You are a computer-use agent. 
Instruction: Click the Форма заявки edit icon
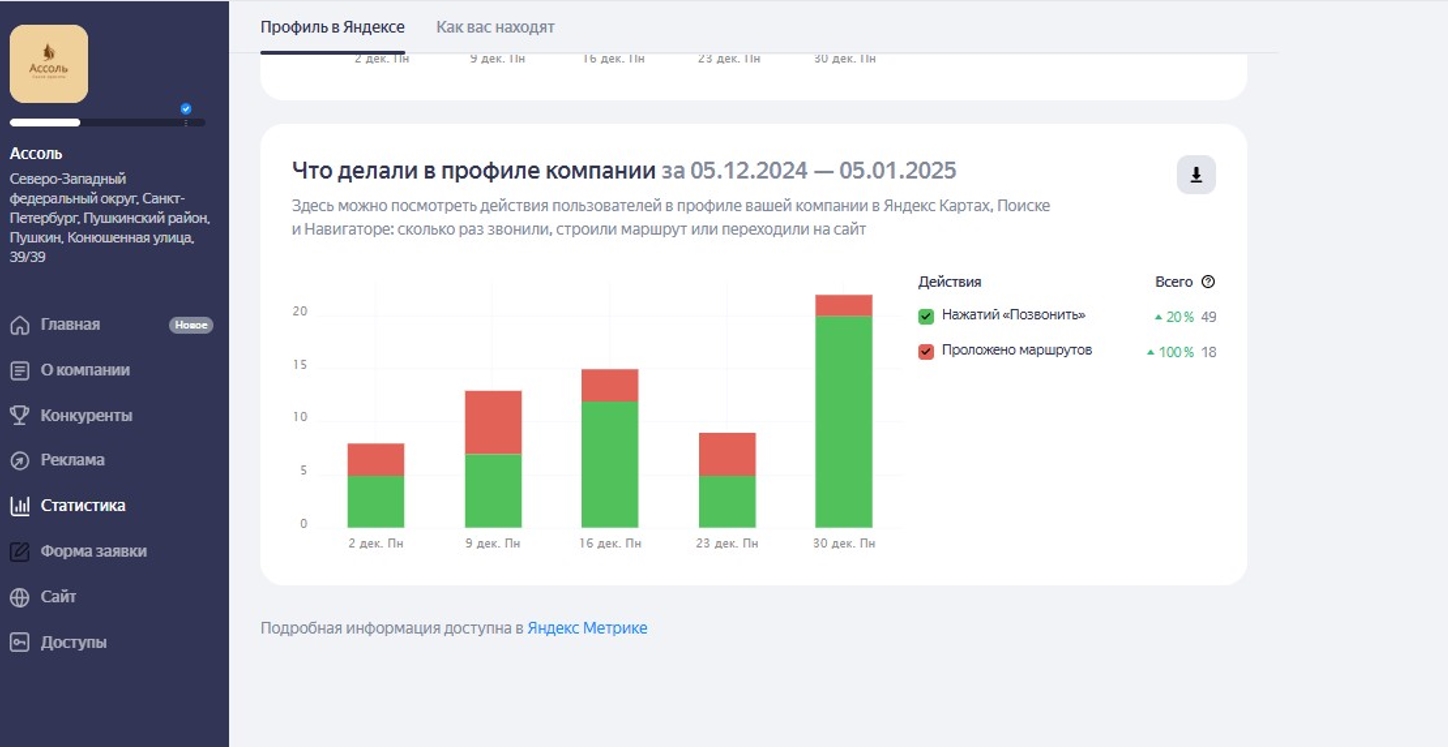(19, 552)
